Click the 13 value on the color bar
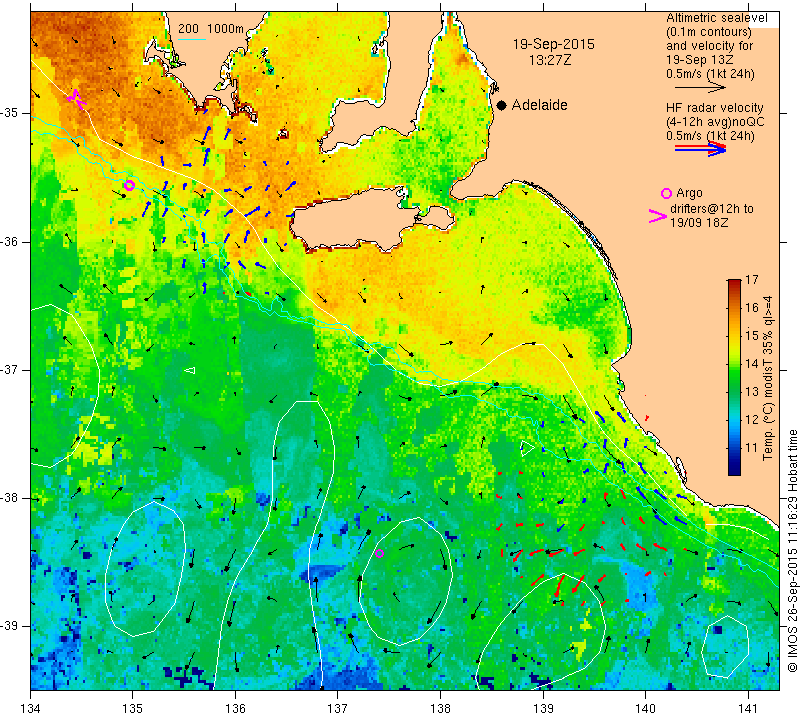The image size is (800, 720). pyautogui.click(x=752, y=392)
